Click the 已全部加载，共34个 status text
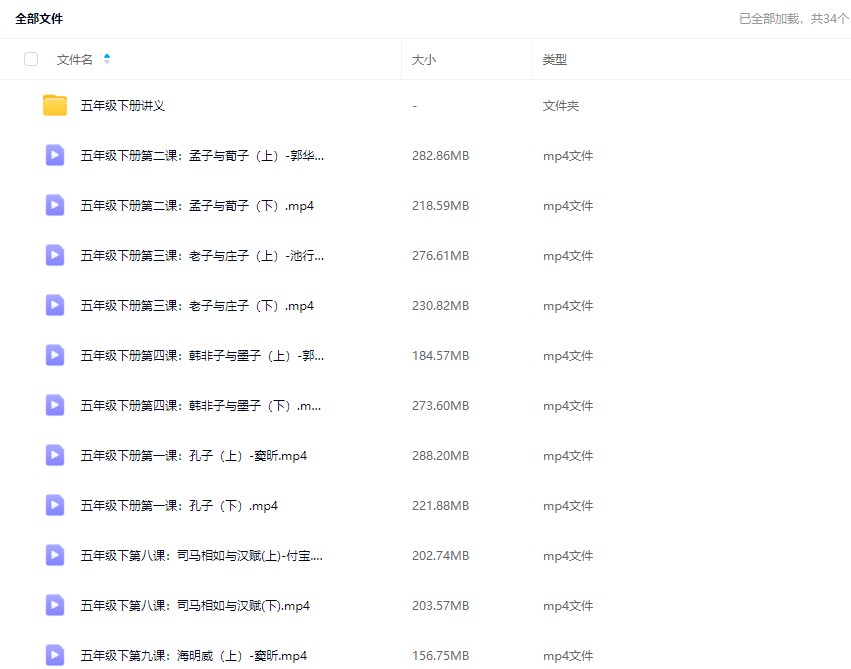 click(x=794, y=18)
